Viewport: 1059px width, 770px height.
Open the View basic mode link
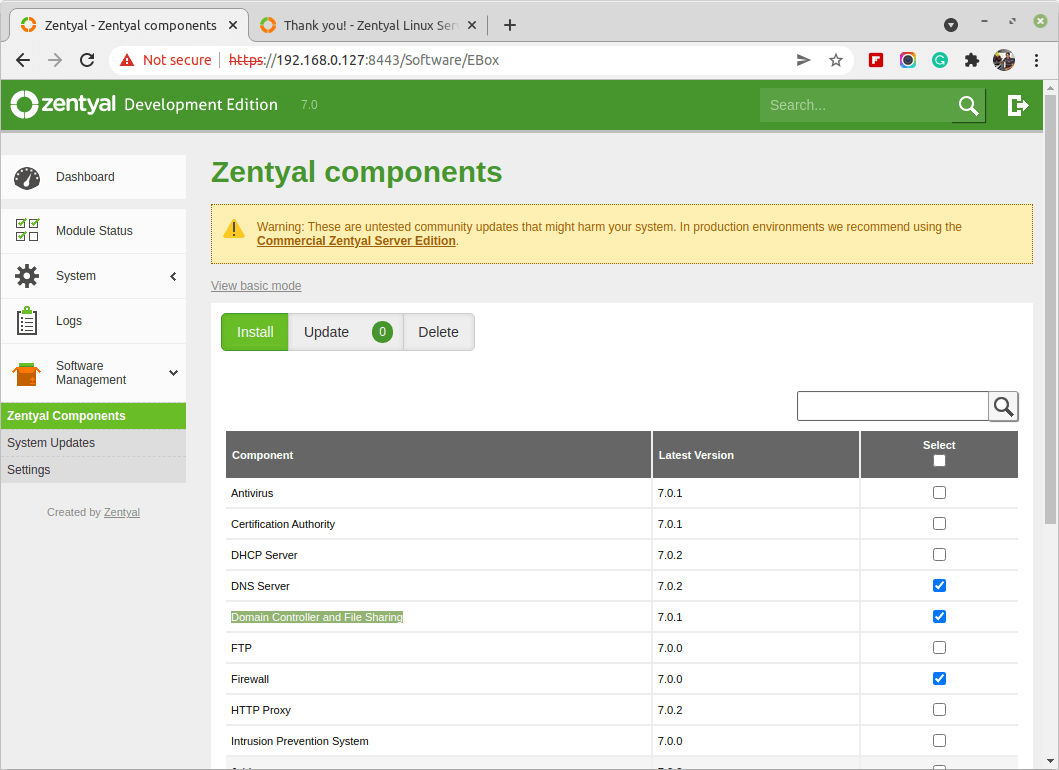(256, 286)
